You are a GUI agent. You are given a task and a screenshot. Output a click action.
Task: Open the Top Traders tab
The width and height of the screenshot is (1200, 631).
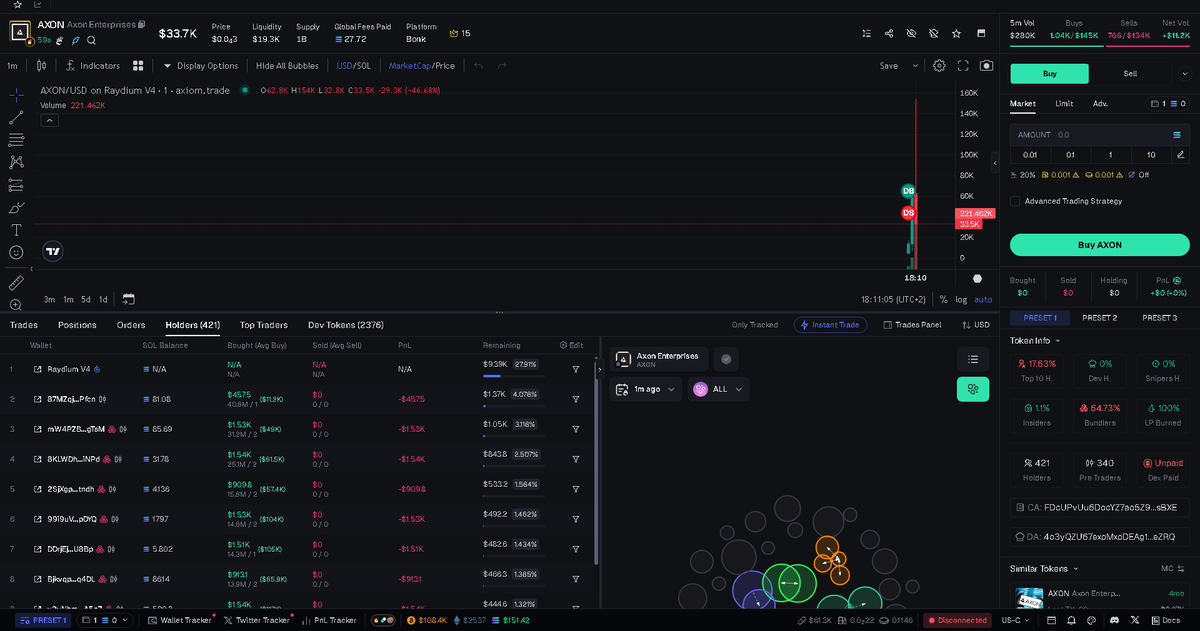(x=264, y=325)
